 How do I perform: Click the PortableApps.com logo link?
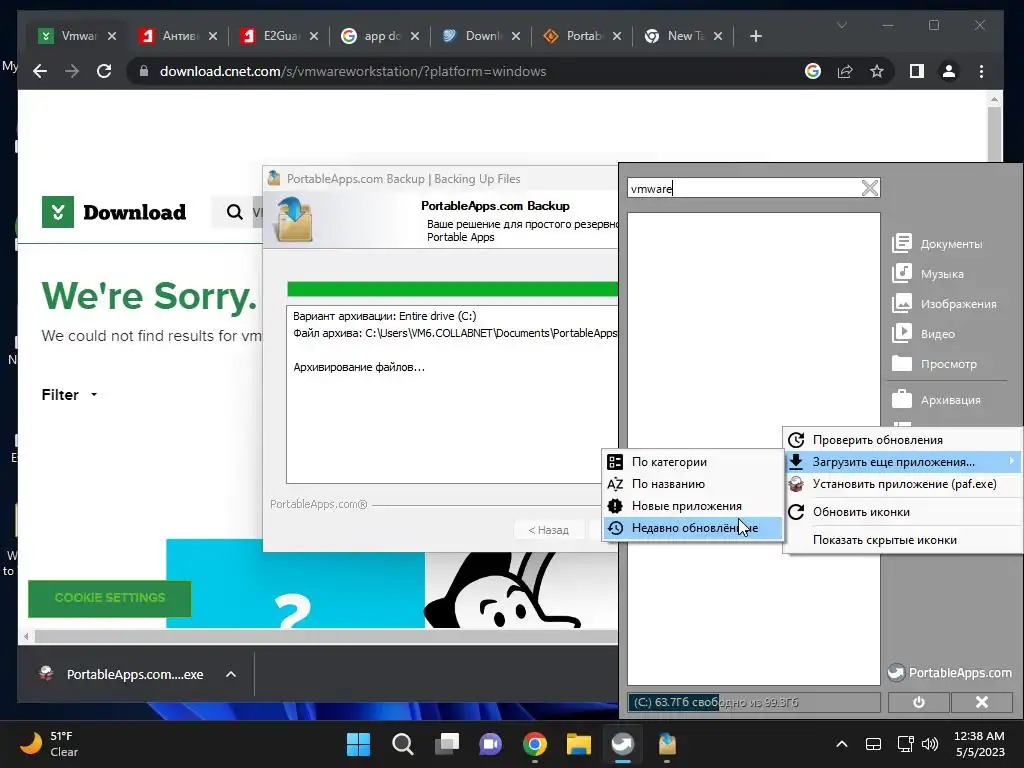click(x=950, y=673)
